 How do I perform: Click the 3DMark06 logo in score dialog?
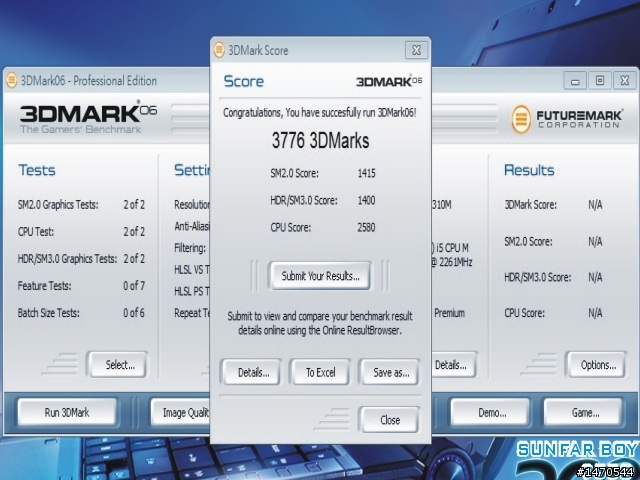389,81
